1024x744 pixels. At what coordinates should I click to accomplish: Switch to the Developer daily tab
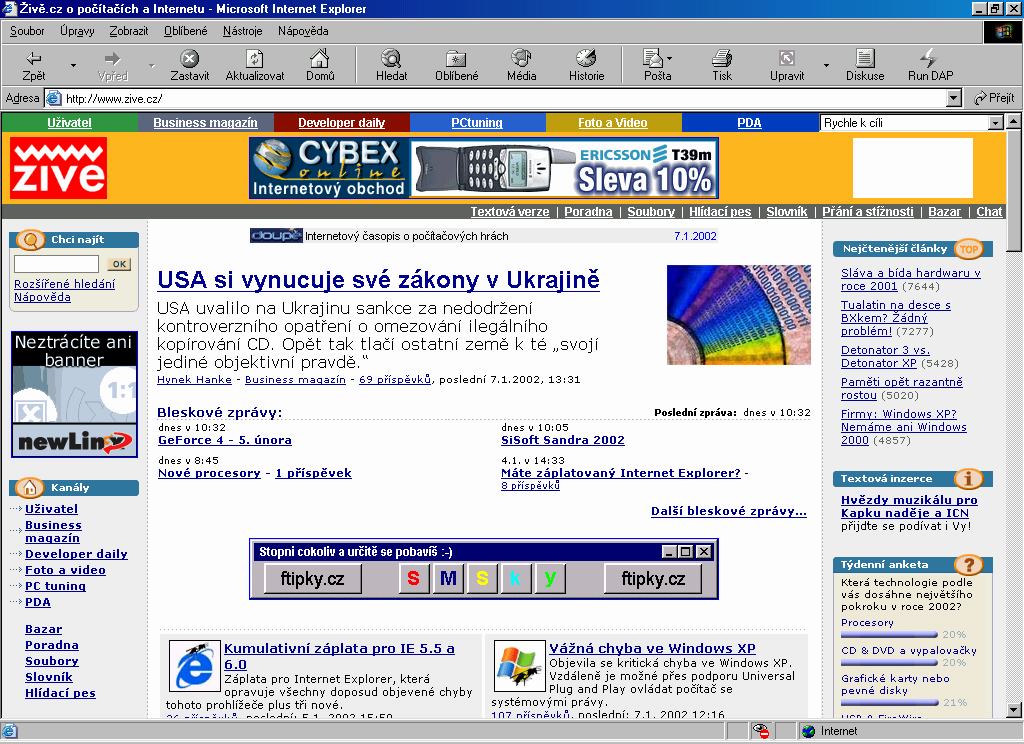coord(342,123)
